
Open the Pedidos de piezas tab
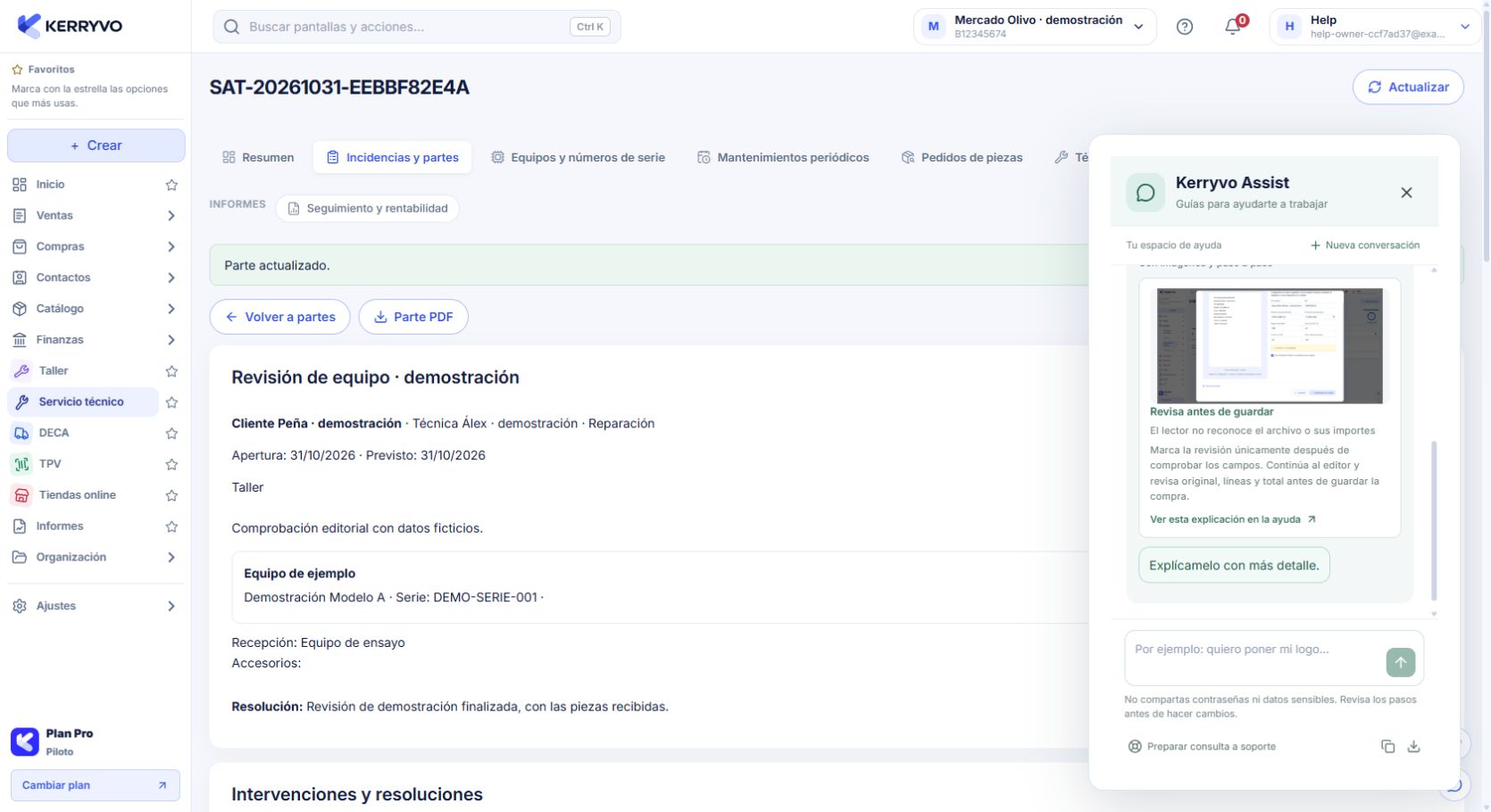click(x=962, y=157)
